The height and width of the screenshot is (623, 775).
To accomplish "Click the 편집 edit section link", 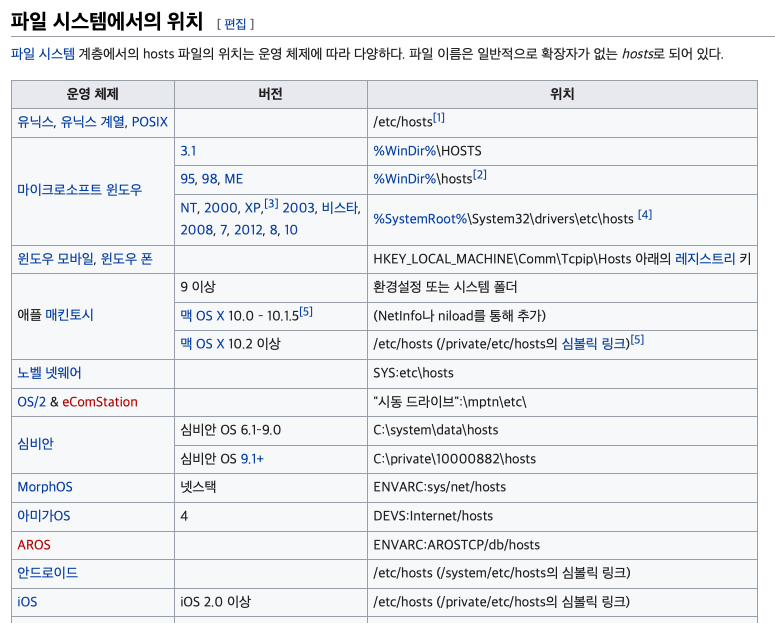I will pyautogui.click(x=235, y=24).
